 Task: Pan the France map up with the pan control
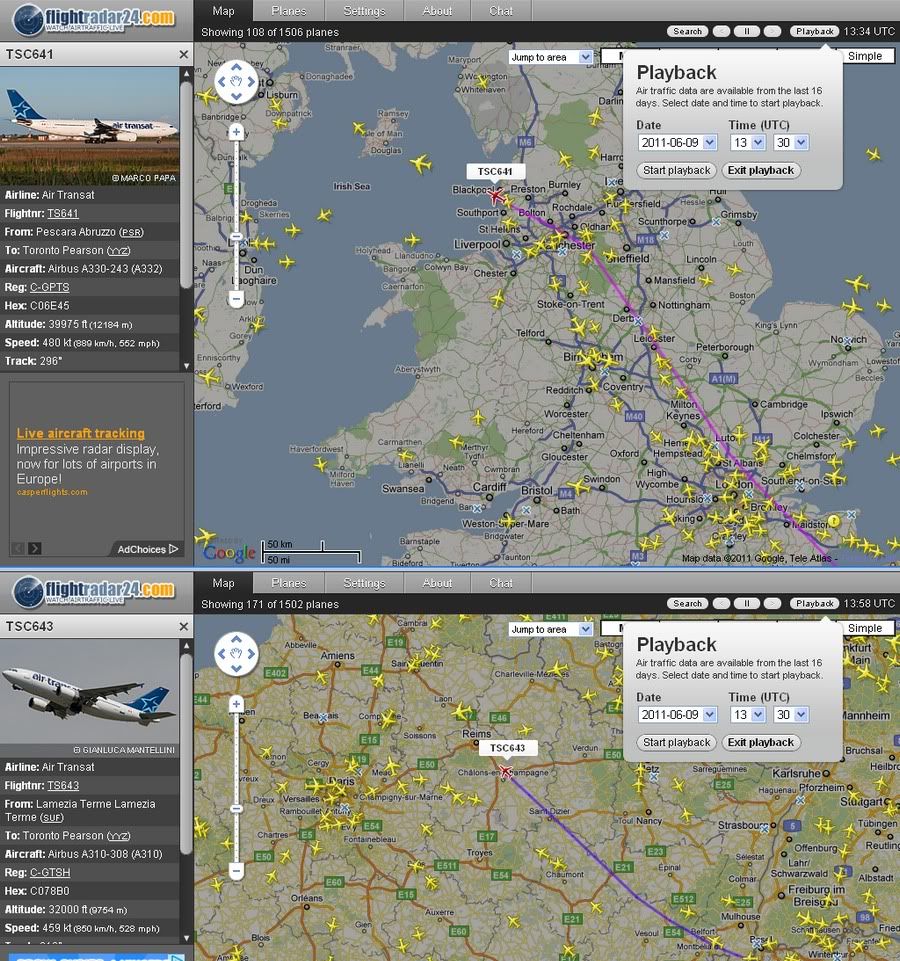[x=236, y=640]
